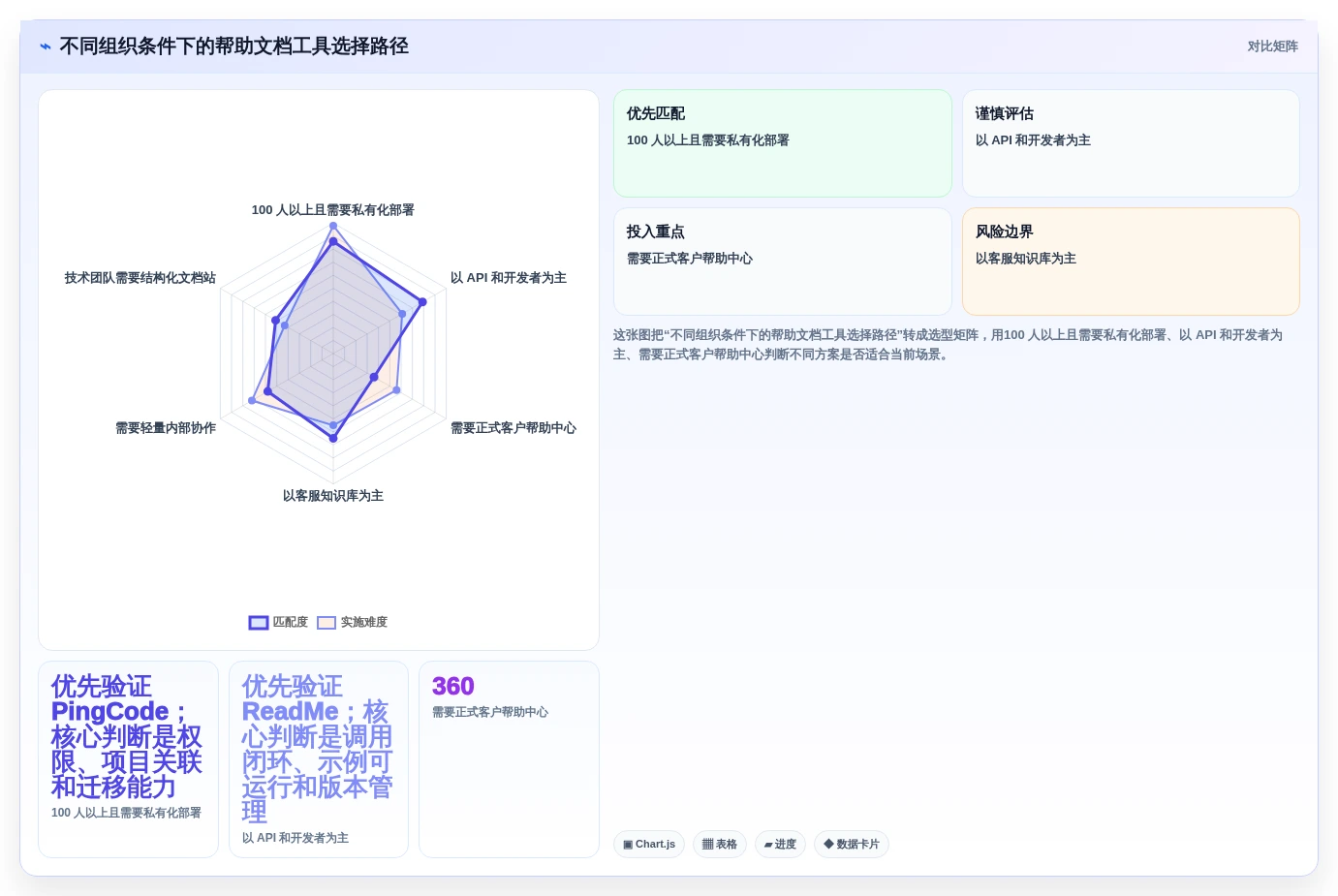
Task: Click the 匹配度 legend label
Action: click(290, 622)
